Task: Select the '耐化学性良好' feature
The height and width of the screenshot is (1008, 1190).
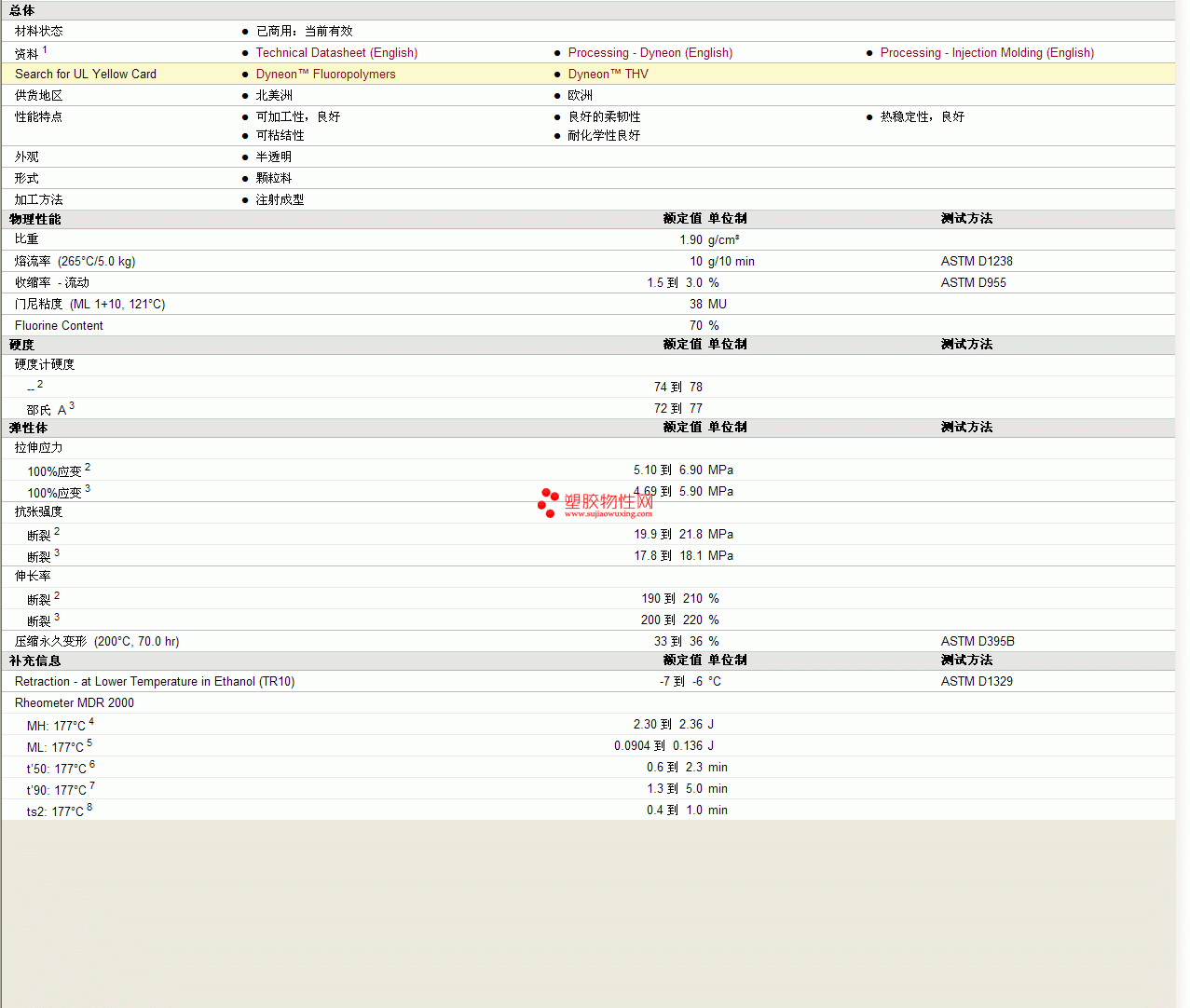Action: (x=605, y=136)
